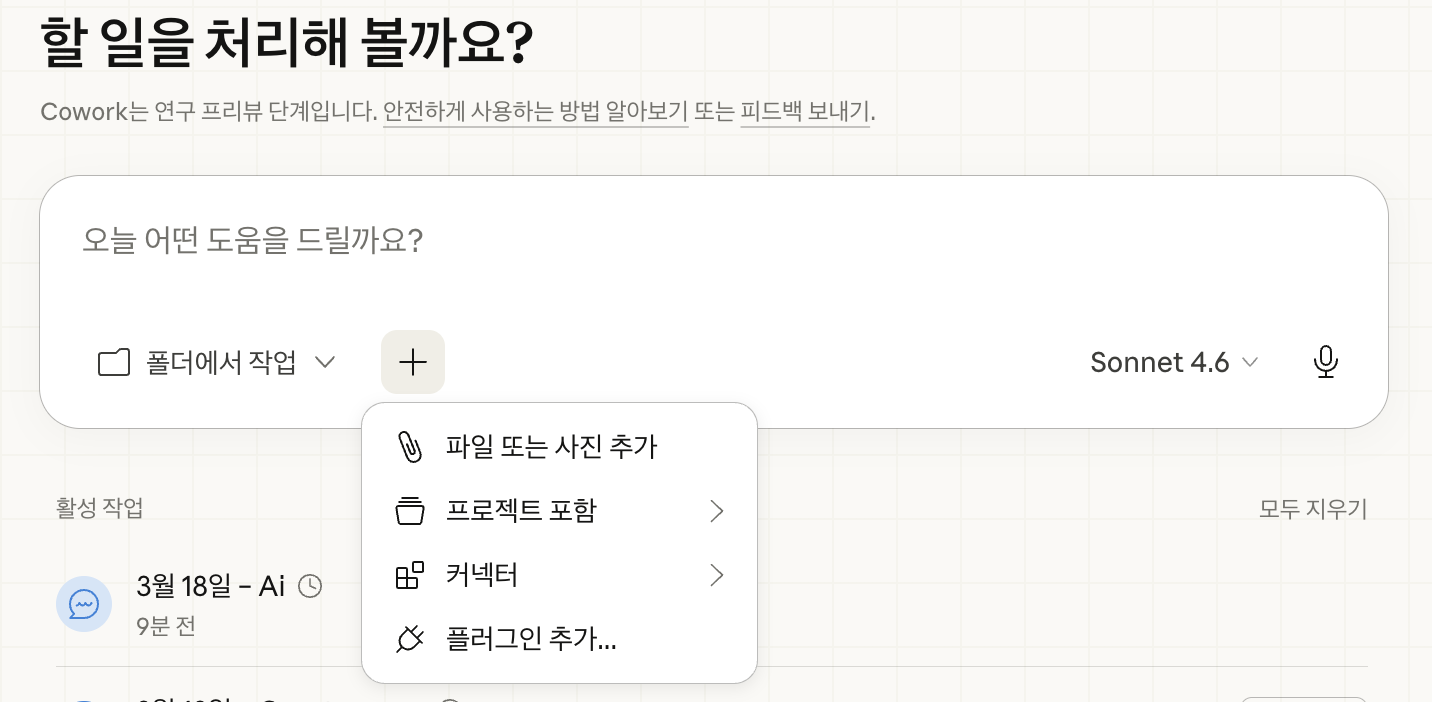
Task: Click the Messenger chat avatar of the active task
Action: [x=84, y=604]
